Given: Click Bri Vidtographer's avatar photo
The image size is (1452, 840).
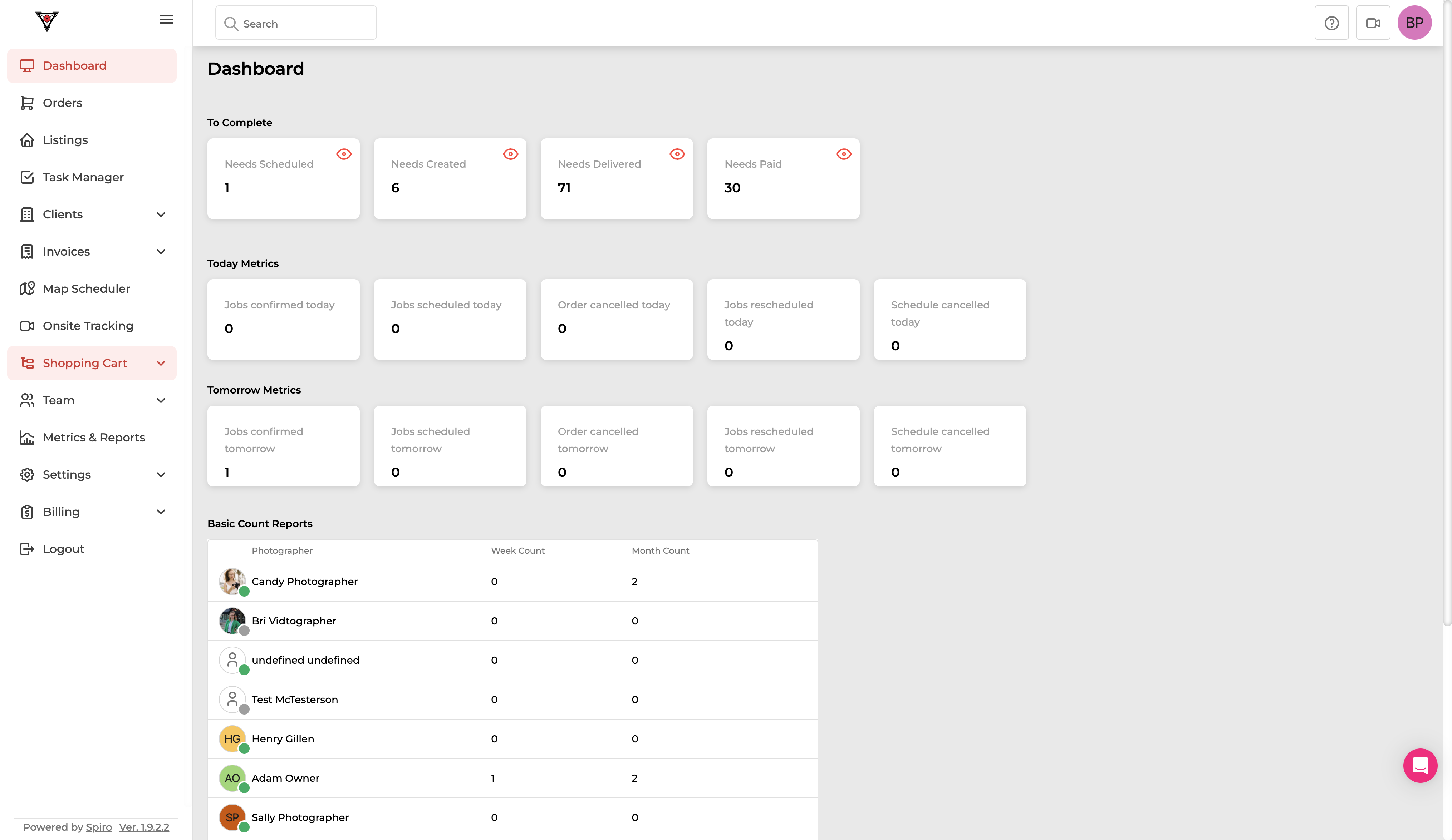Looking at the screenshot, I should [x=232, y=621].
